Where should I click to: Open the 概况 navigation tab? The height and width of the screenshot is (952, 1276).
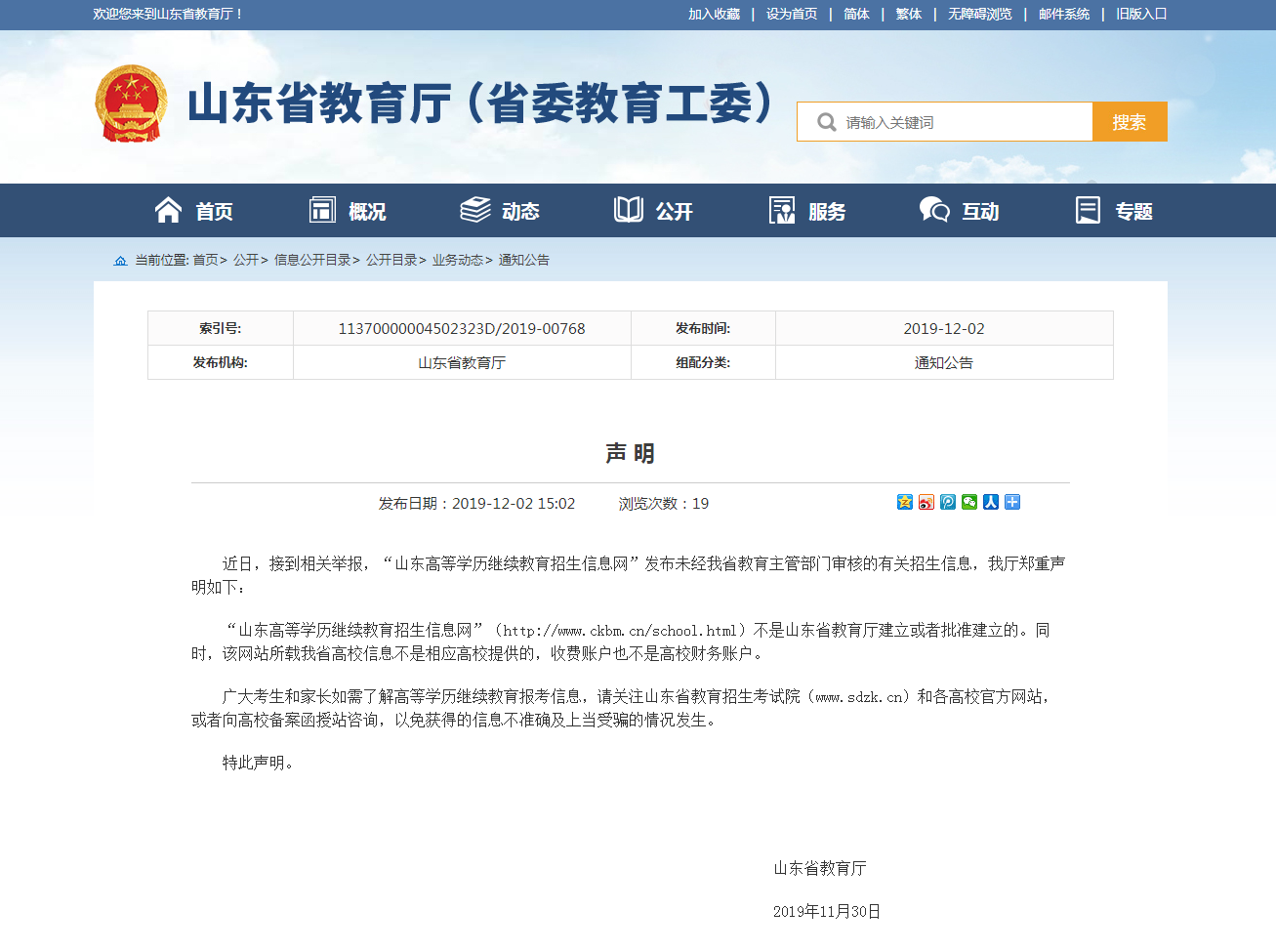point(348,211)
